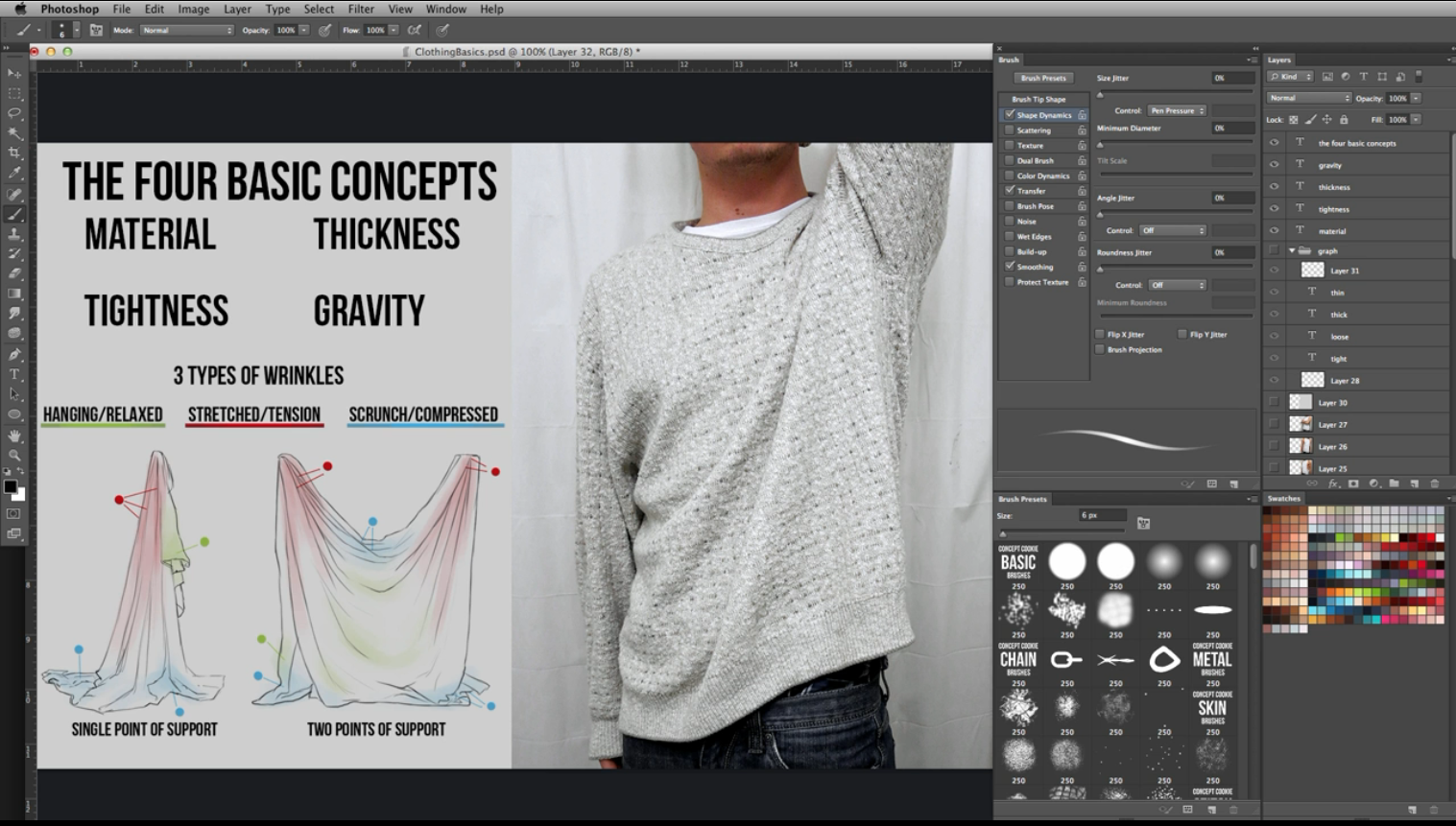The image size is (1456, 826).
Task: Click the brush Size input field
Action: pyautogui.click(x=1101, y=515)
